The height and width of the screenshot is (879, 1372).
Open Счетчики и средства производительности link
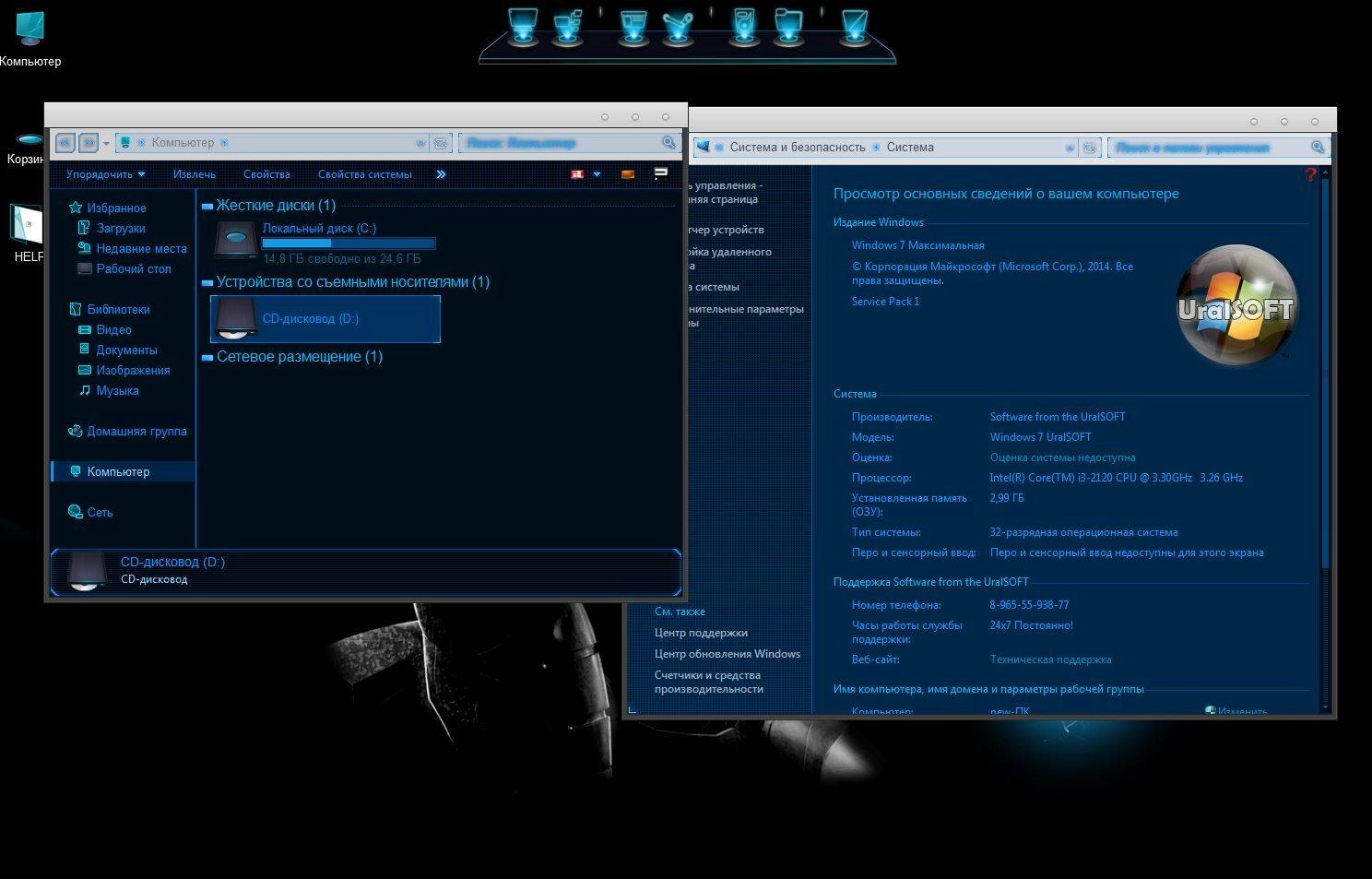coord(708,682)
